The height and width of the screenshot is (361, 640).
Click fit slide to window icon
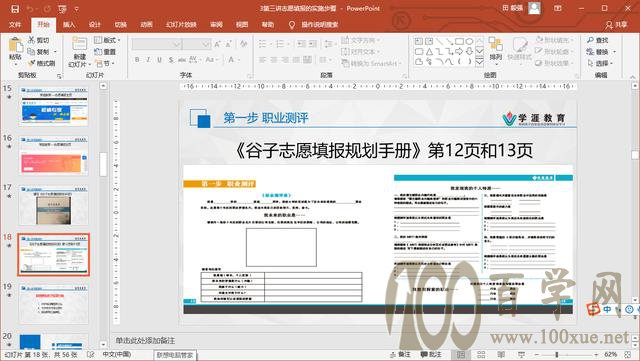[628, 354]
